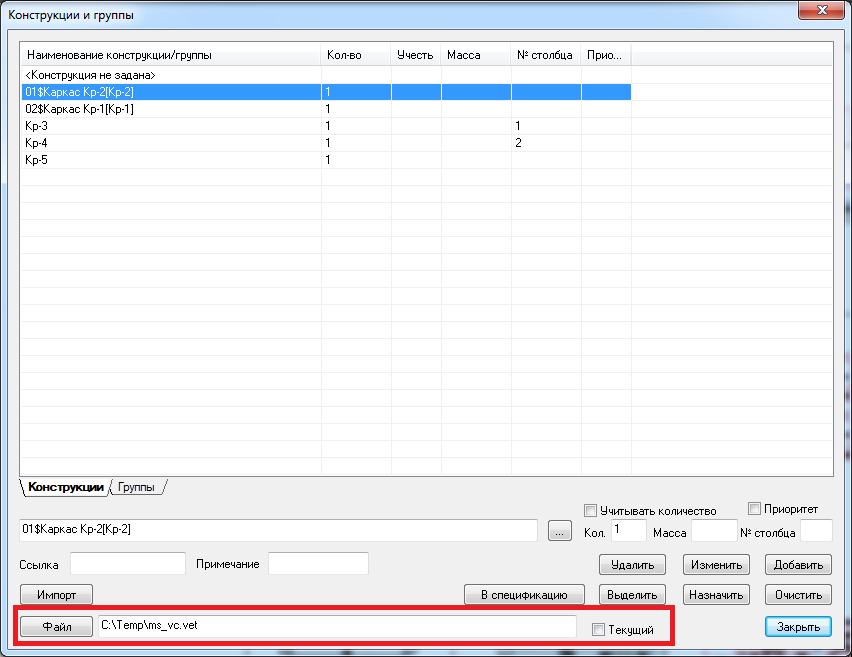Screen dimensions: 852x657
Task: Toggle the Приоритет checkbox
Action: tap(755, 508)
